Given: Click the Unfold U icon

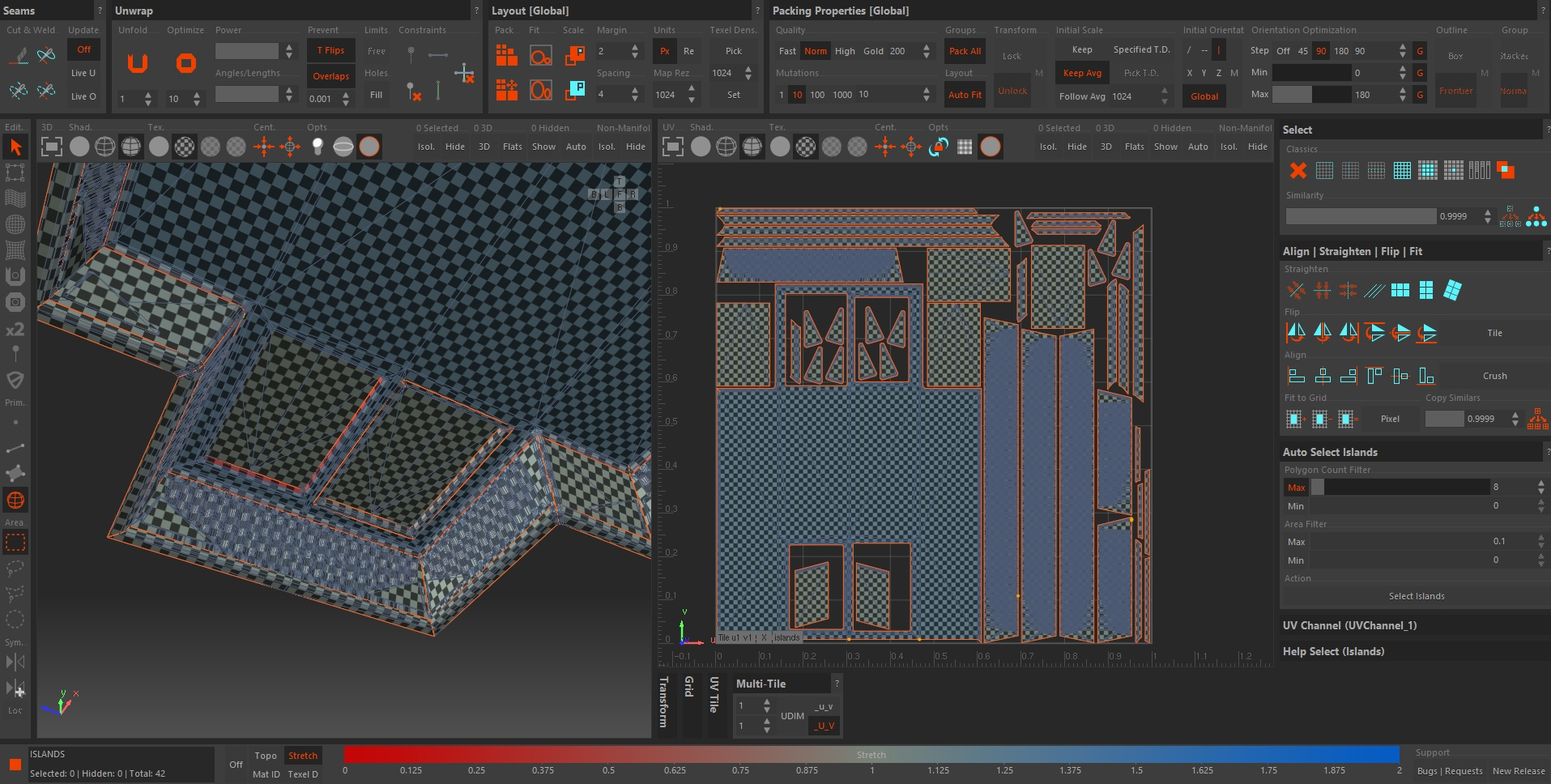Looking at the screenshot, I should click(138, 63).
